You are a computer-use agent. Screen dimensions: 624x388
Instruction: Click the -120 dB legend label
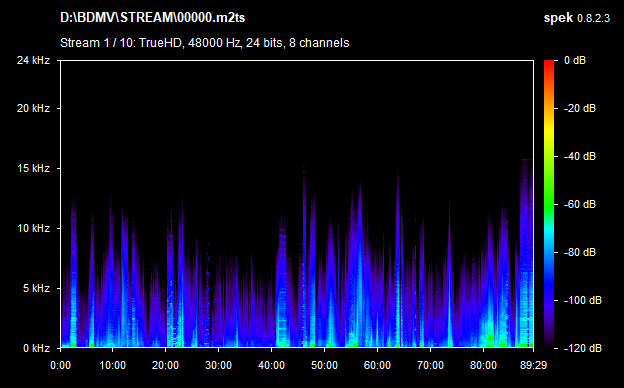coord(583,348)
